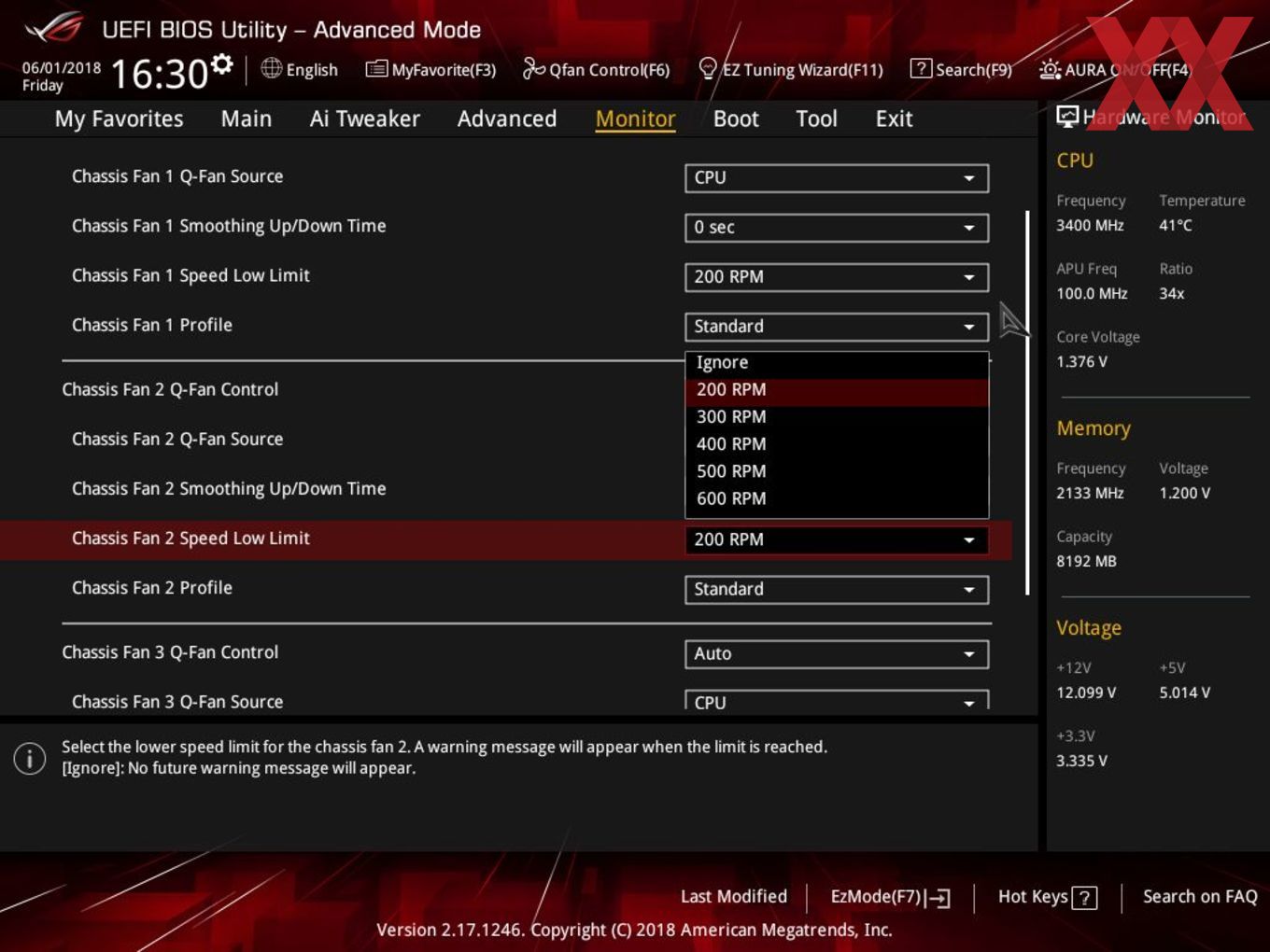Select Chassis Fan 2 Speed Low Limit row

pos(505,539)
